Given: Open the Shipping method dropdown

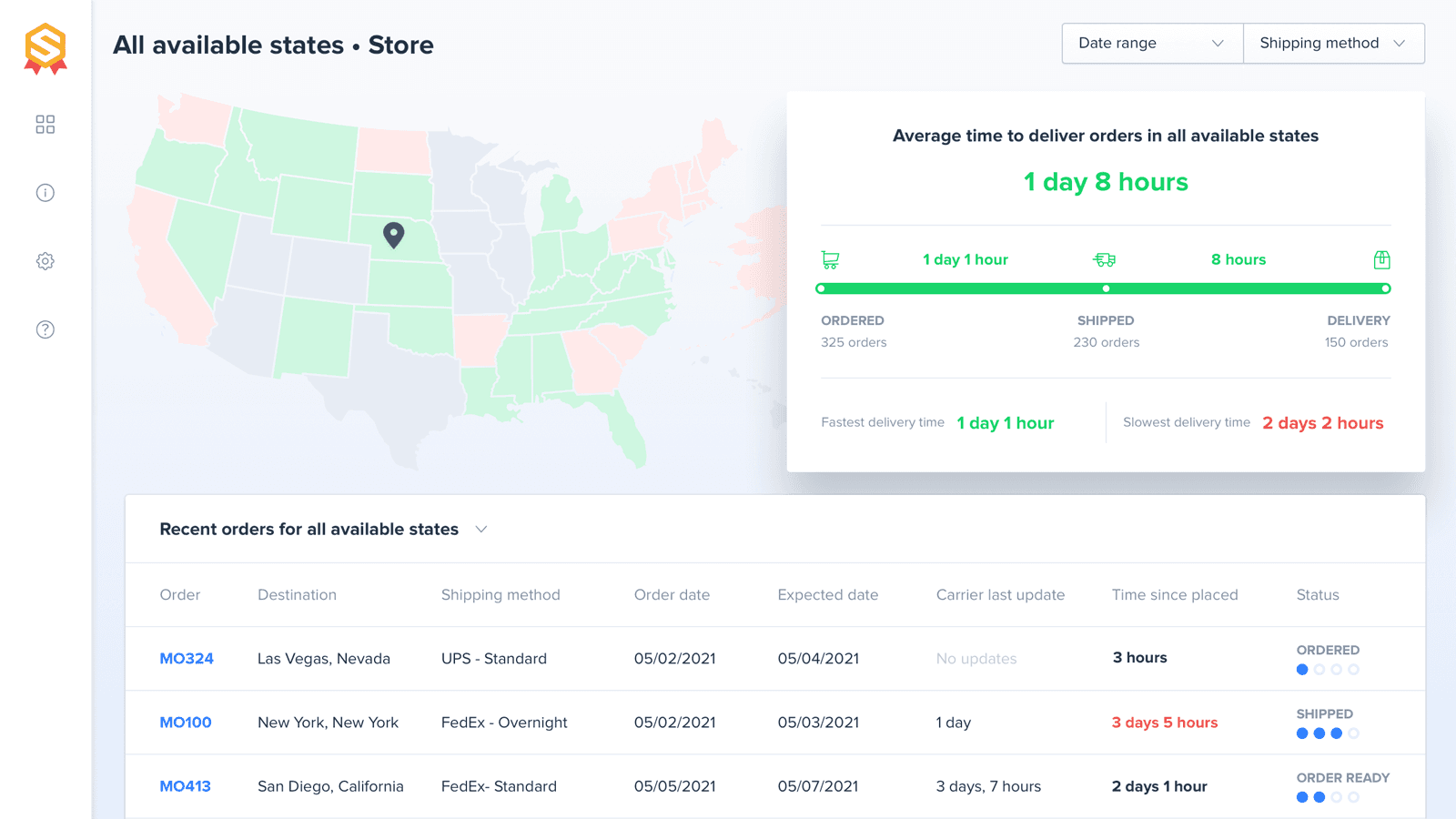Looking at the screenshot, I should pos(1332,43).
